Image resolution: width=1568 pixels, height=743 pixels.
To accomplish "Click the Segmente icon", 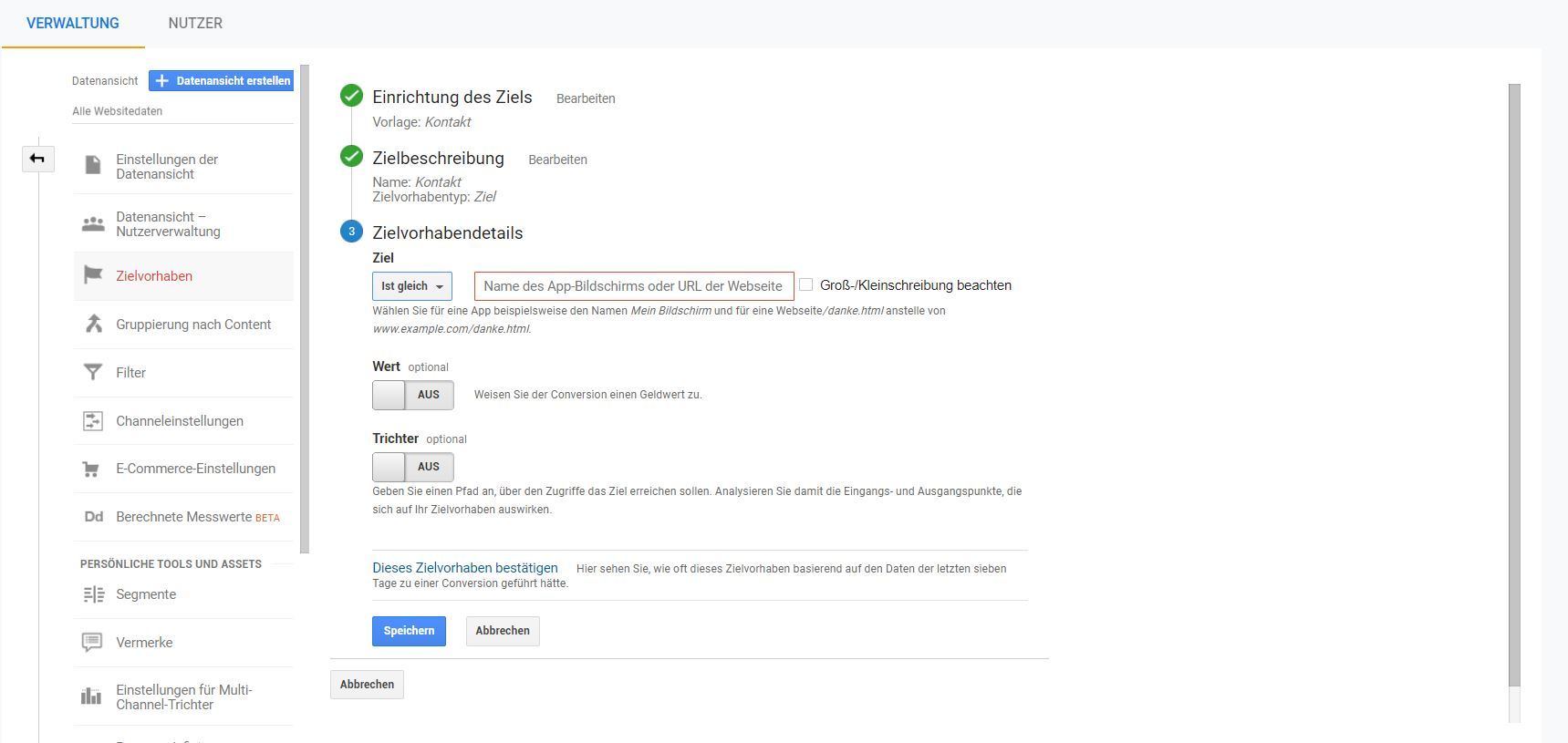I will point(93,594).
